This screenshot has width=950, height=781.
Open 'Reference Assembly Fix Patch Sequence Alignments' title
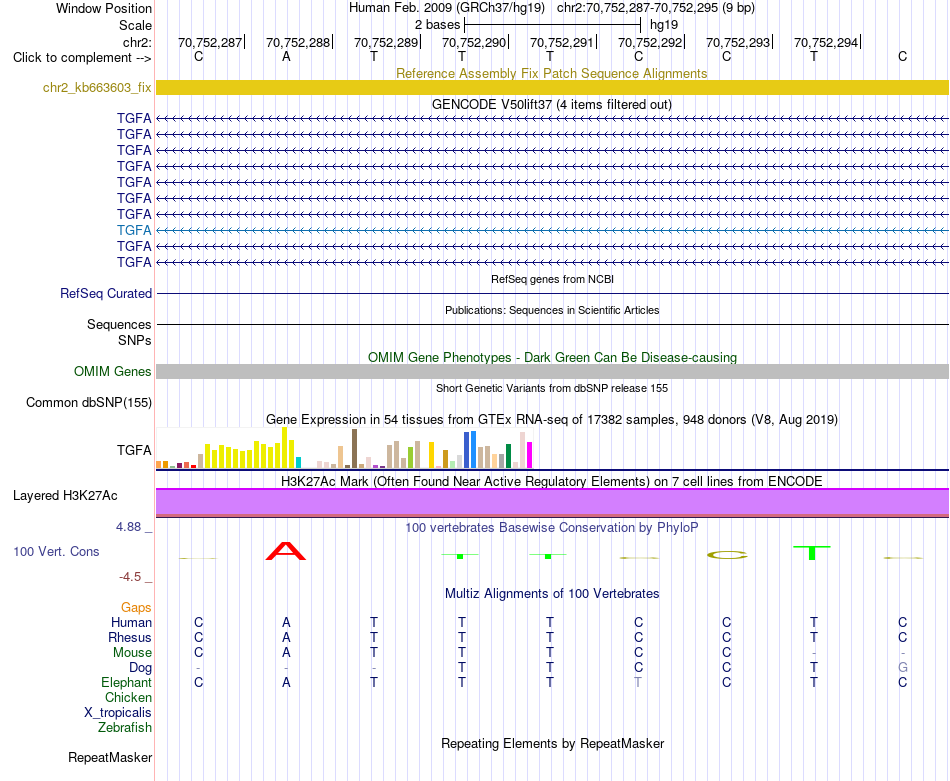[551, 73]
